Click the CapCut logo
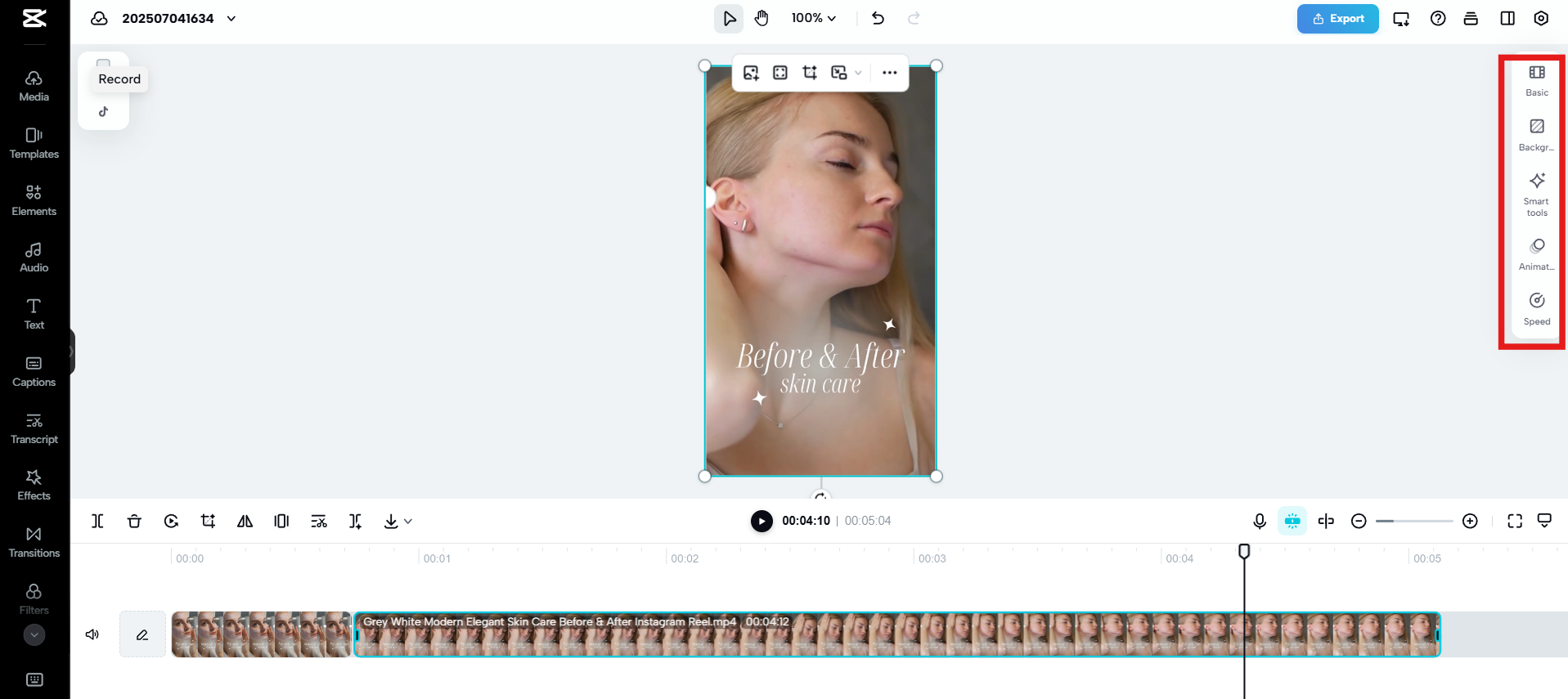Viewport: 1568px width, 699px height. (34, 18)
